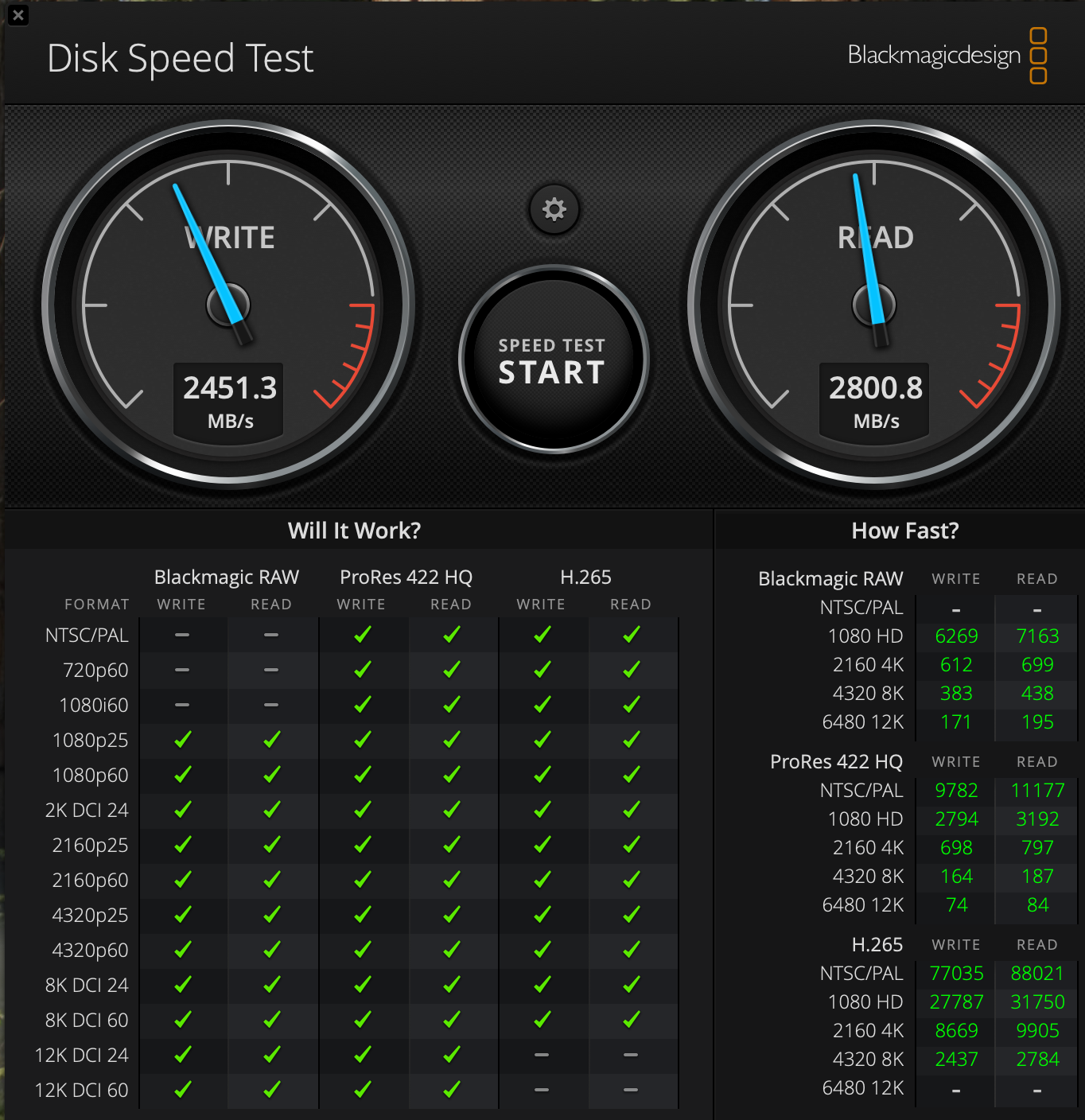This screenshot has width=1085, height=1120.
Task: Click ProRes 422 HQ read checkmark for 2160p60
Action: (x=452, y=880)
